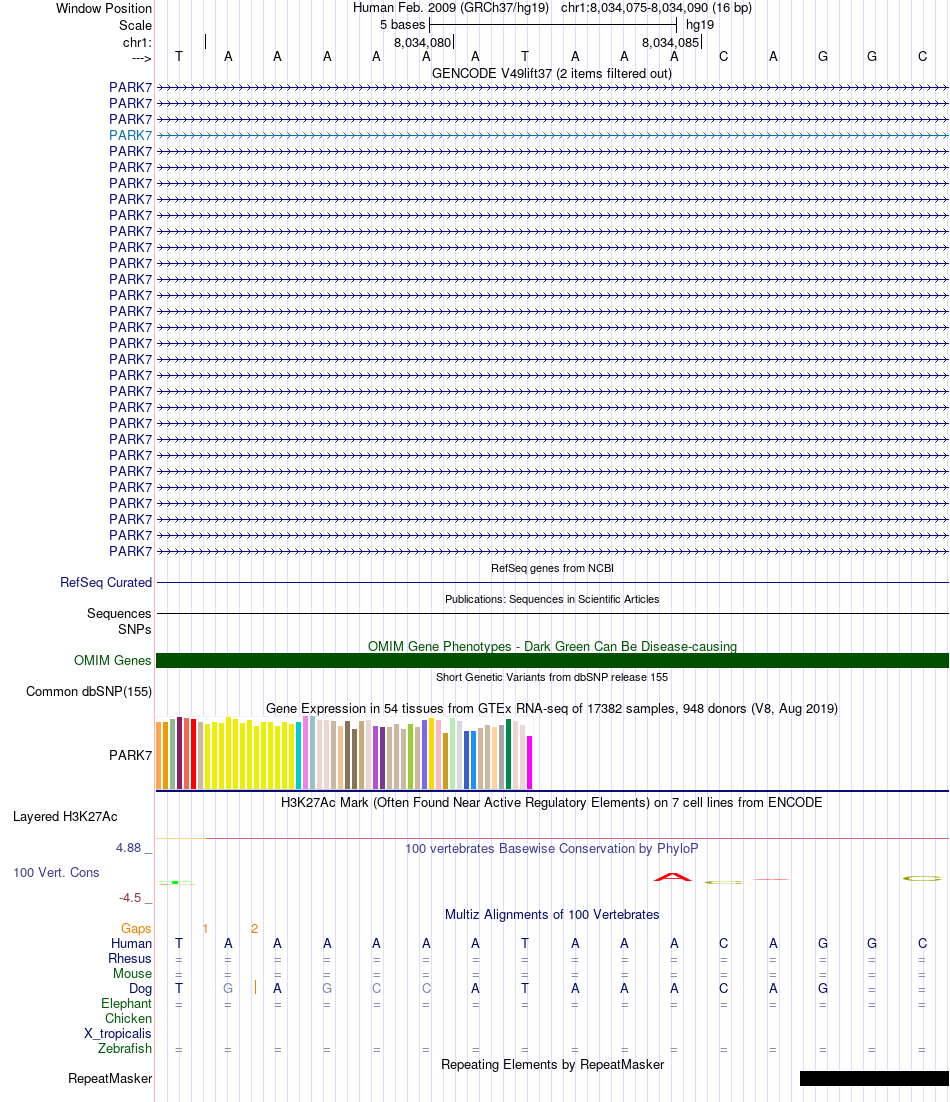Click the 8,034,080 ruler position
The height and width of the screenshot is (1102, 950).
click(x=422, y=42)
